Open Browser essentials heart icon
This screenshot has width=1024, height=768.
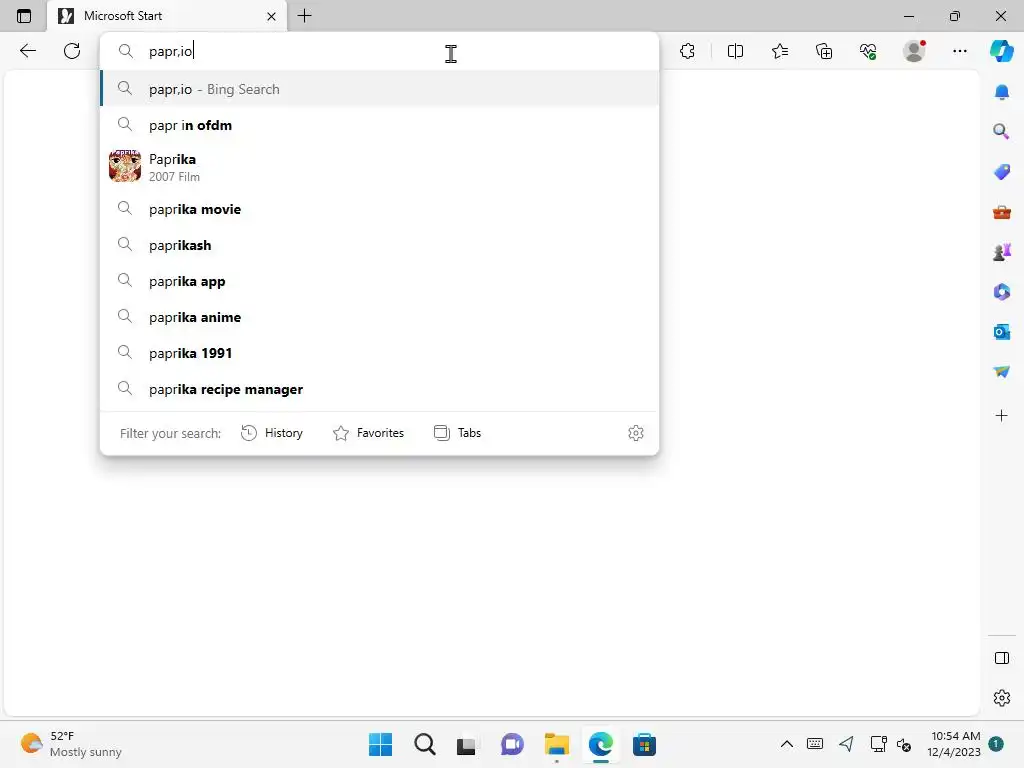pyautogui.click(x=868, y=51)
